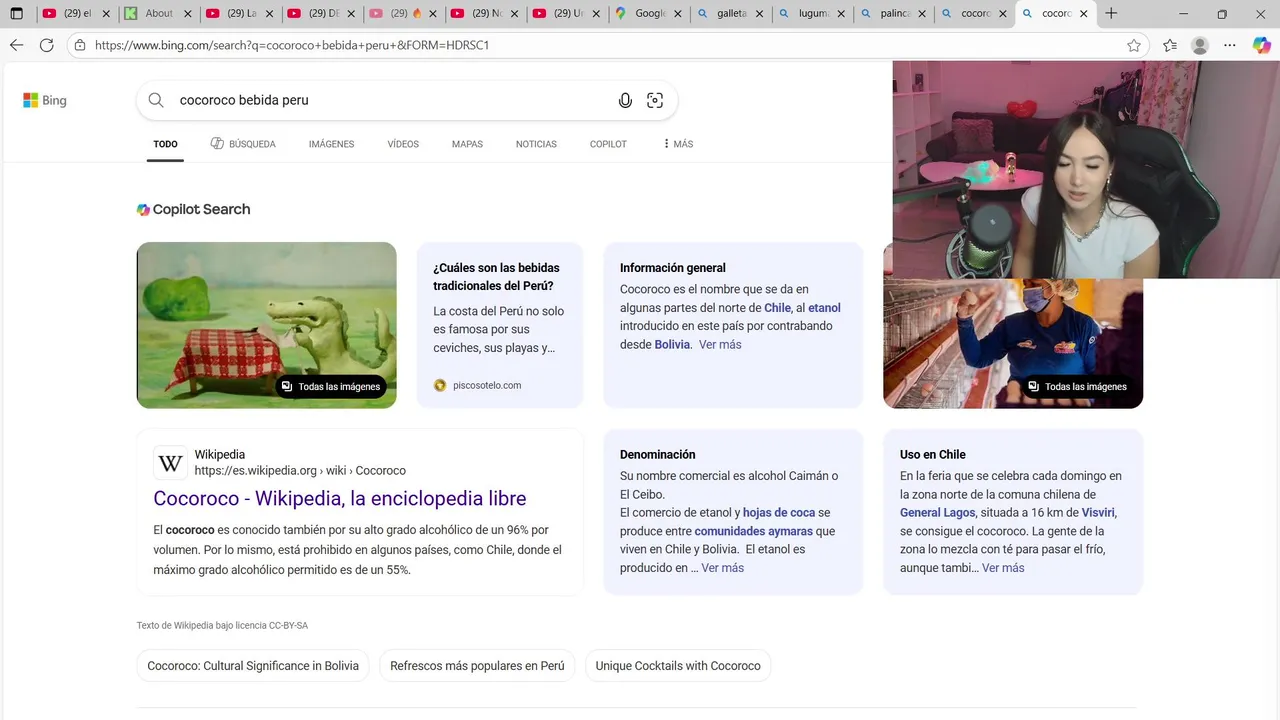Open the 'Bolivia' link
Image resolution: width=1280 pixels, height=720 pixels.
click(x=672, y=344)
